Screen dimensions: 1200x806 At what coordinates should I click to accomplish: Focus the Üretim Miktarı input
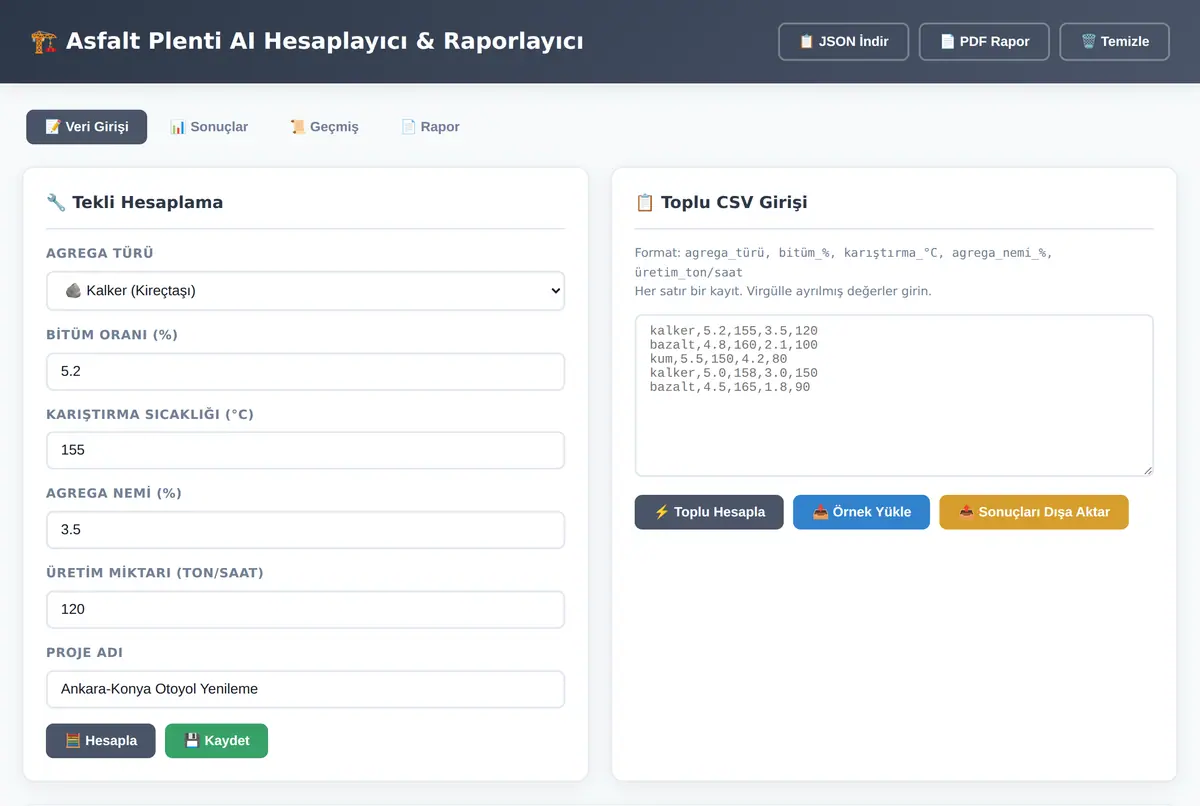(x=305, y=609)
